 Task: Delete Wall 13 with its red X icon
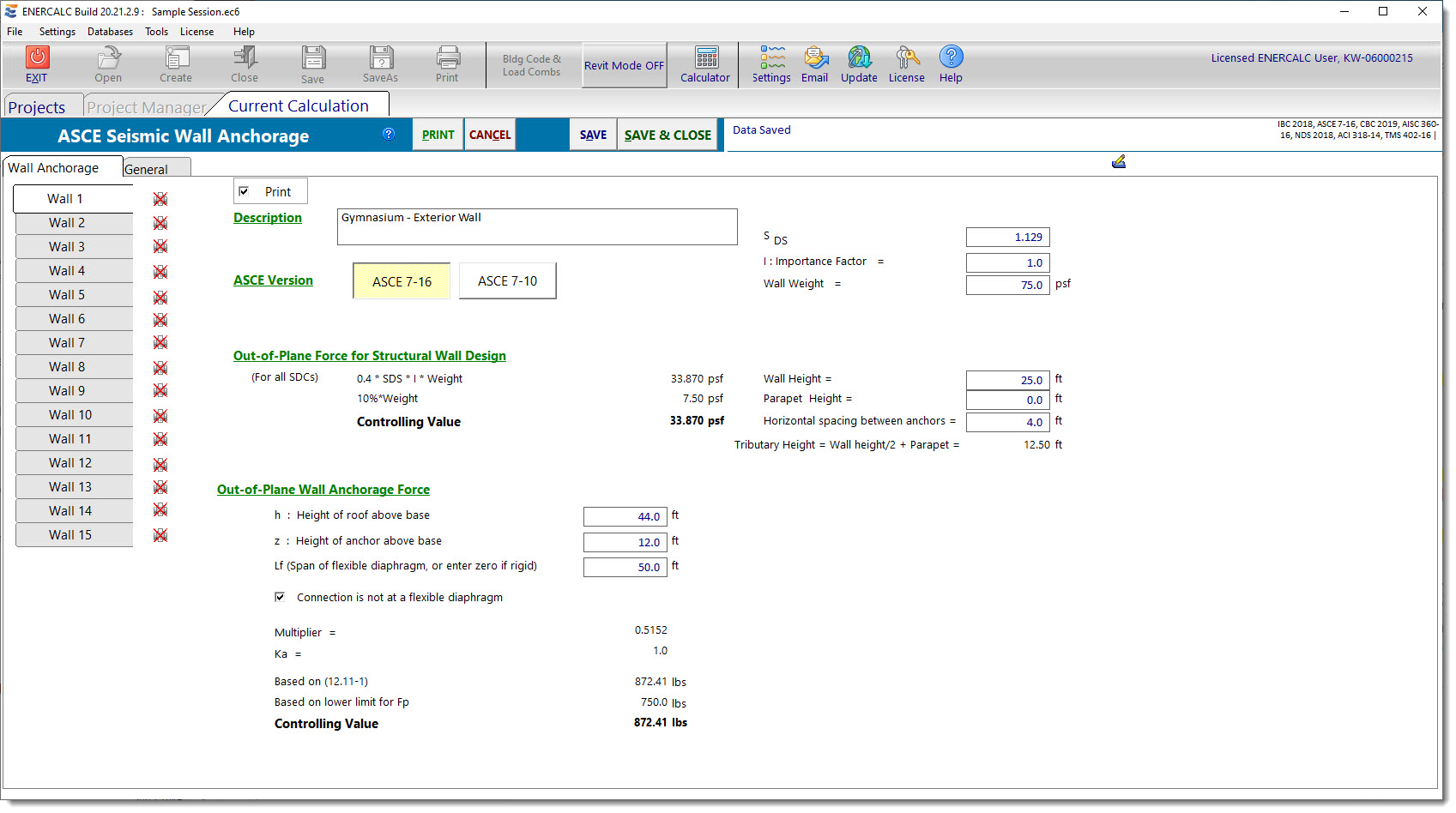point(160,487)
